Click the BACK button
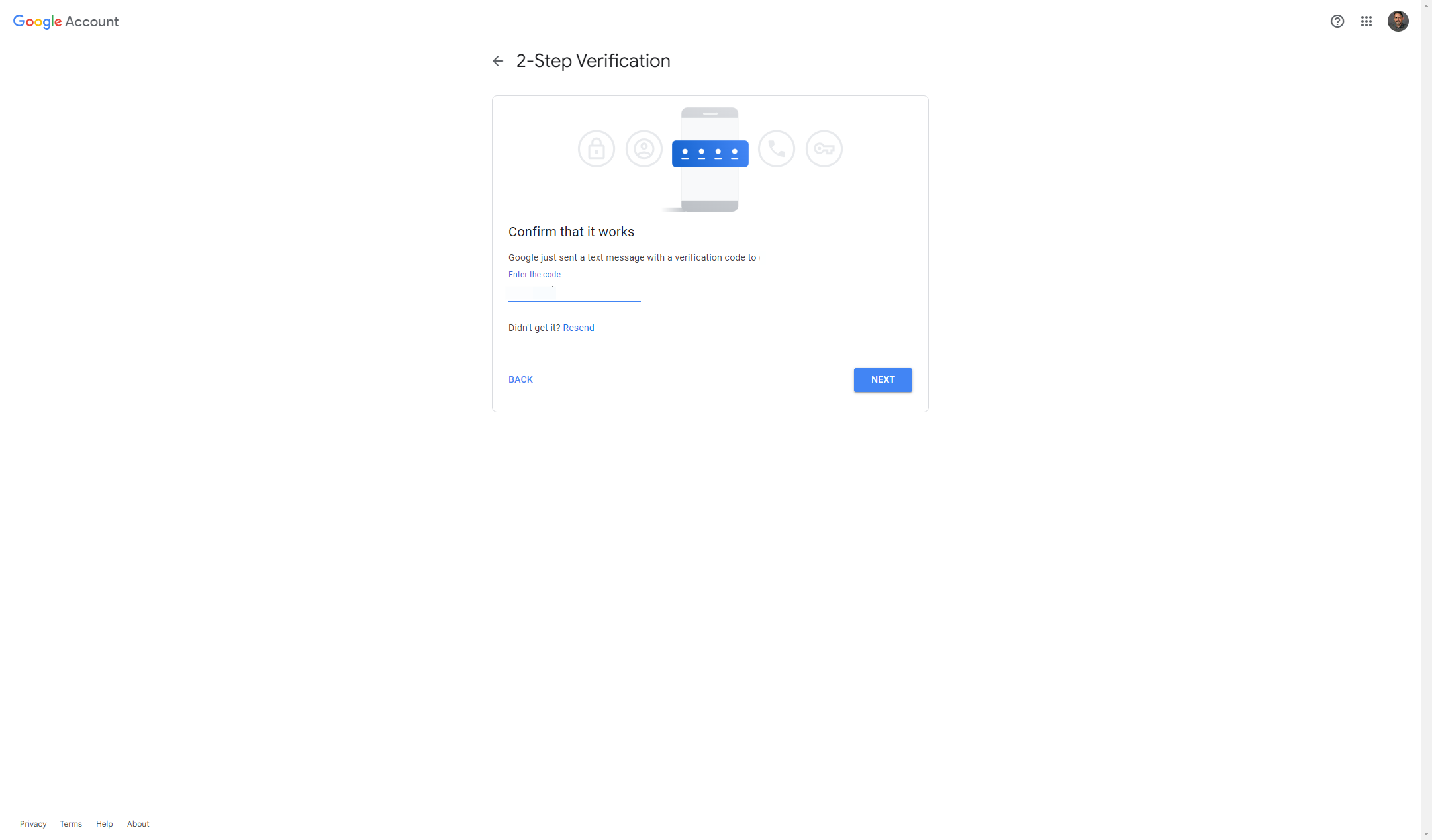 (520, 379)
